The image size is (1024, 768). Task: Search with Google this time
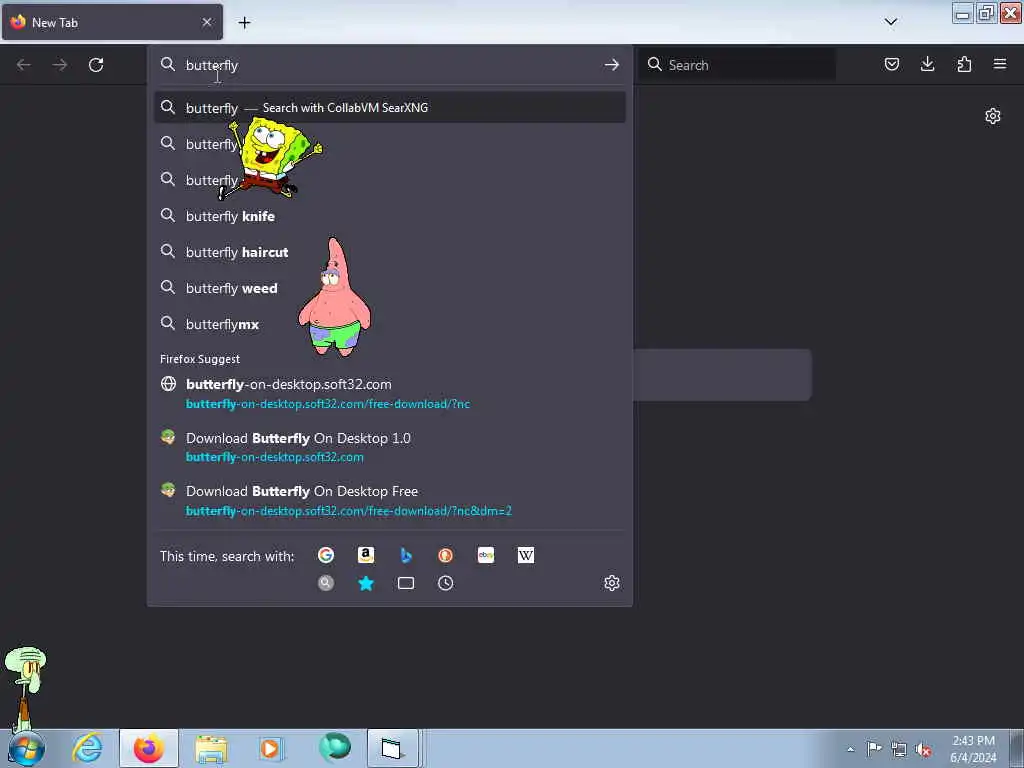click(x=326, y=555)
